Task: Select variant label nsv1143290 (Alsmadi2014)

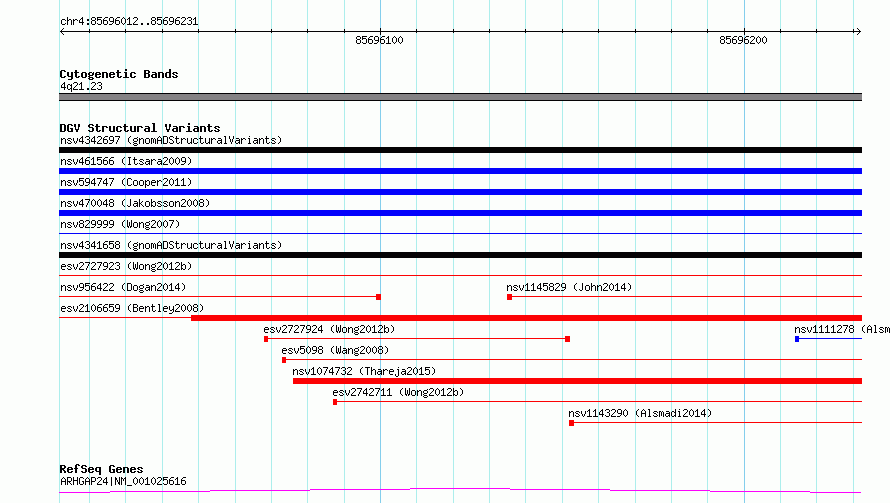Action: coord(640,413)
